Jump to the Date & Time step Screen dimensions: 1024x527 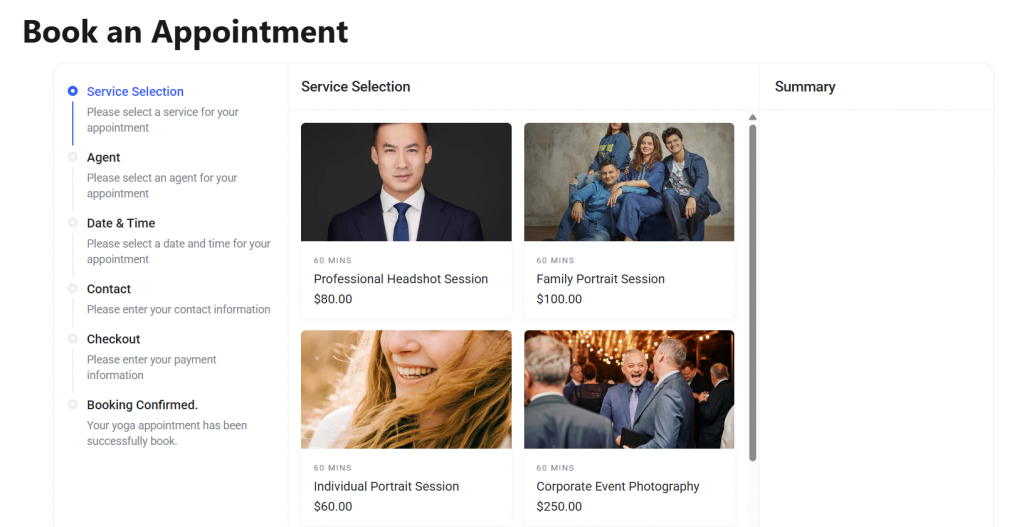pyautogui.click(x=121, y=223)
